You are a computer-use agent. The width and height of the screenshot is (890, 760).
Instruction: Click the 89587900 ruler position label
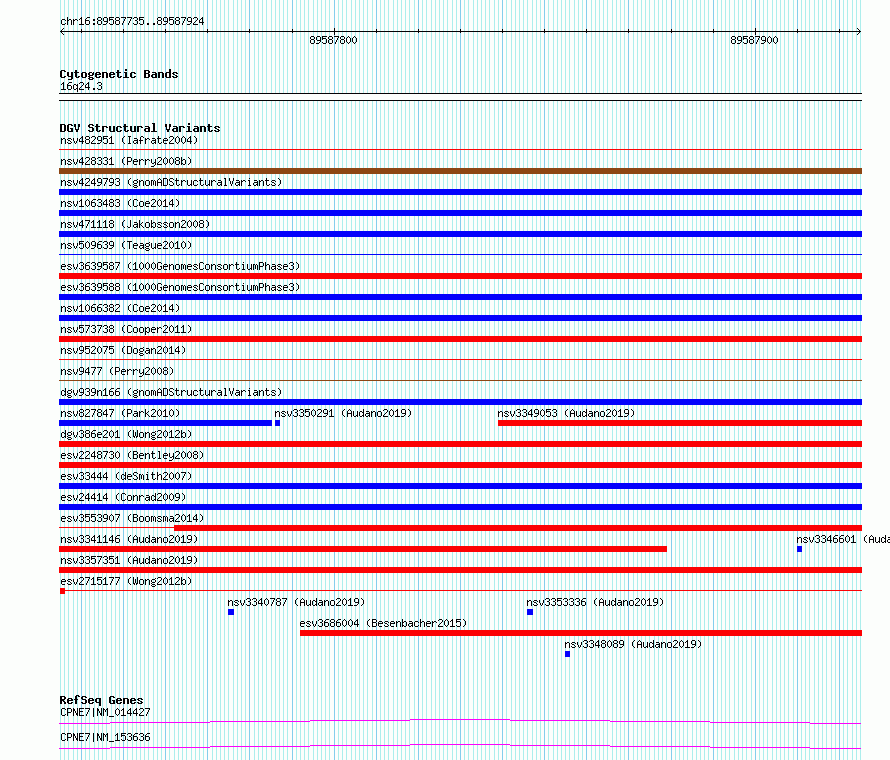754,40
